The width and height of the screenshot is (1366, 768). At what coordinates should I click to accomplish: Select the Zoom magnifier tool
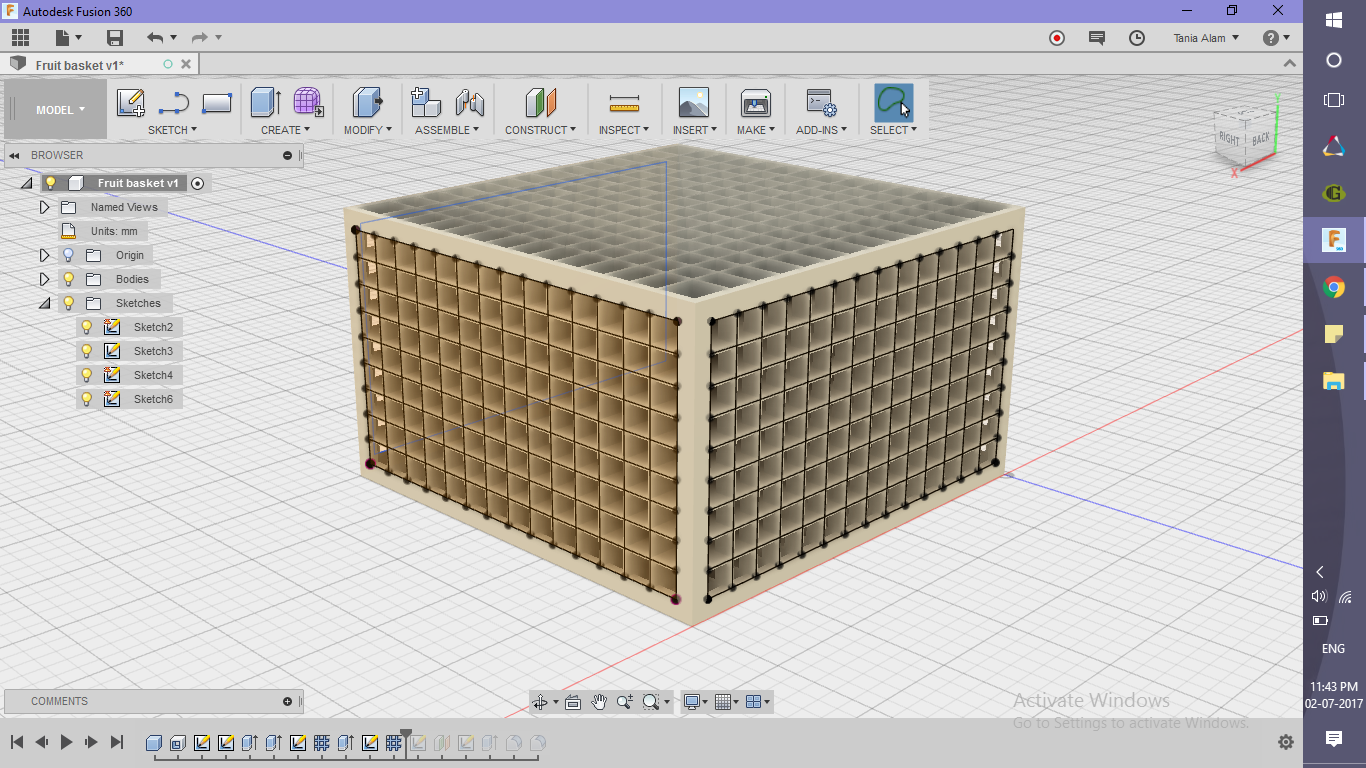point(625,702)
